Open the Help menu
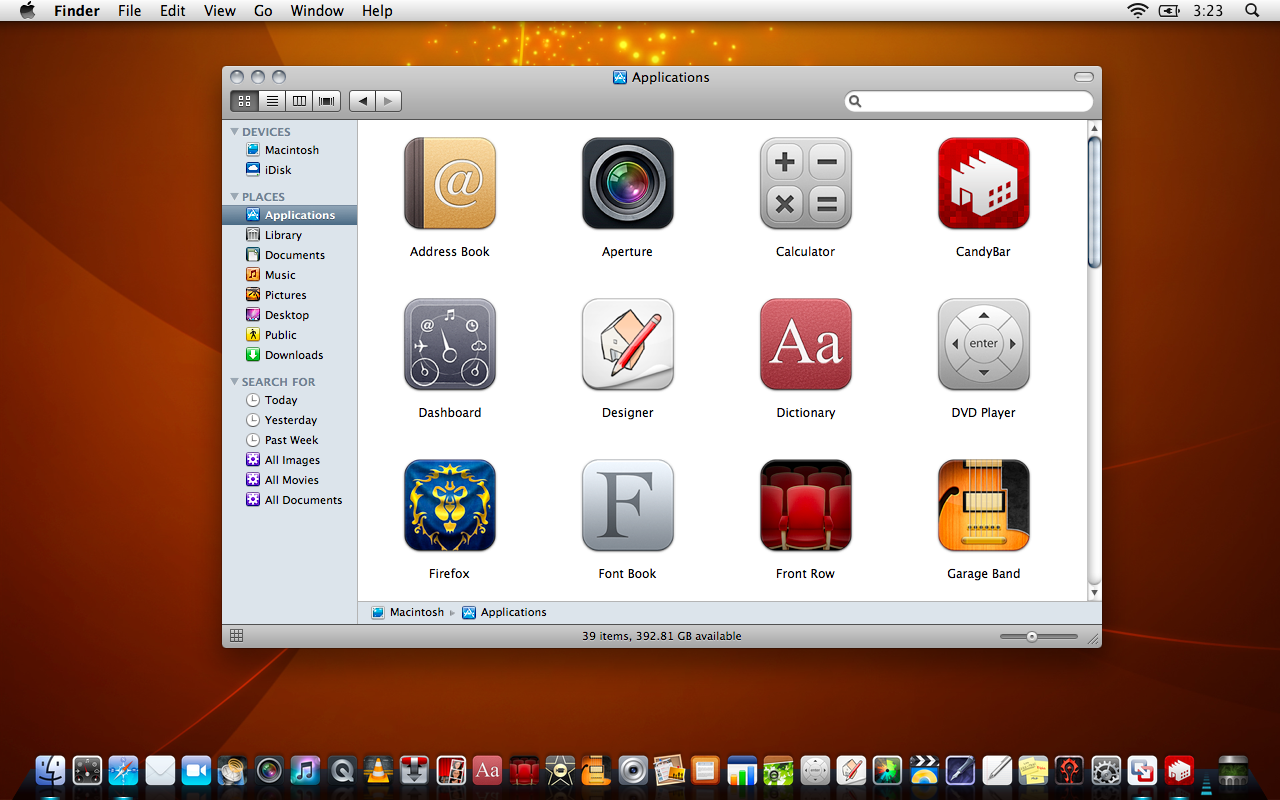1280x800 pixels. [377, 11]
